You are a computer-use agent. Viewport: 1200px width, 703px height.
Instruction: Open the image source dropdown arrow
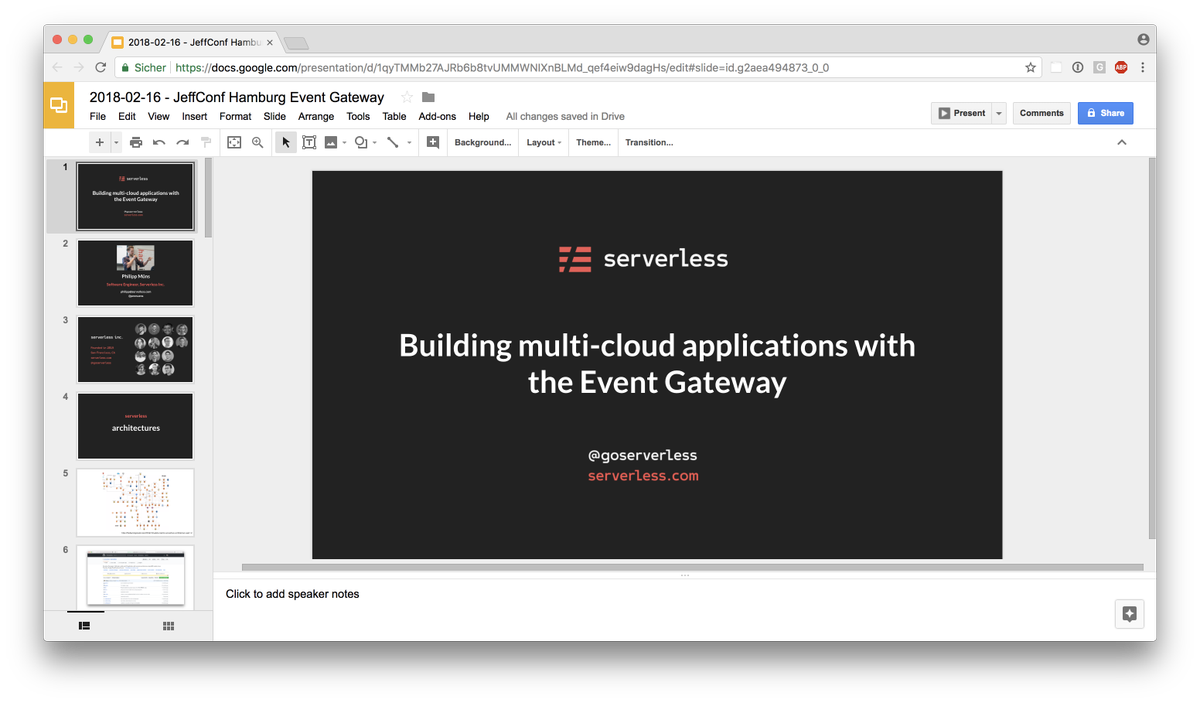[344, 143]
